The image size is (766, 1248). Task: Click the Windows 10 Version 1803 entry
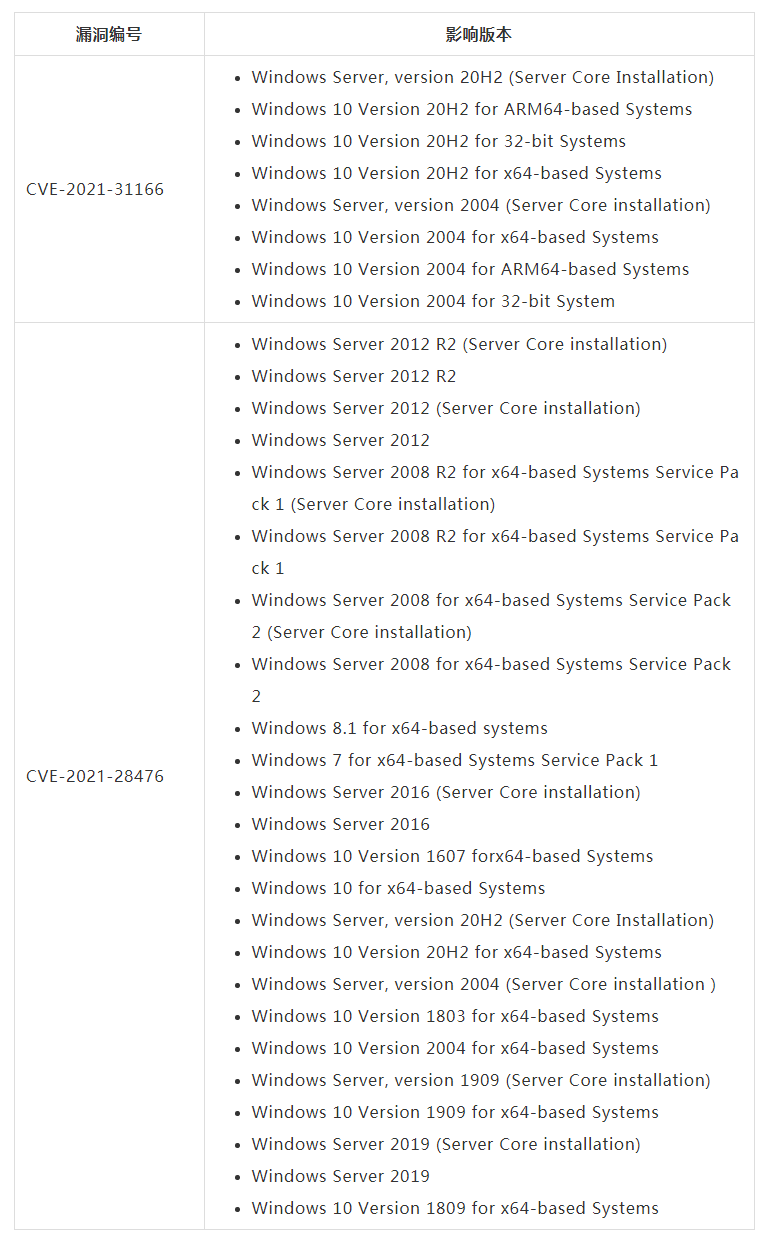(455, 1016)
